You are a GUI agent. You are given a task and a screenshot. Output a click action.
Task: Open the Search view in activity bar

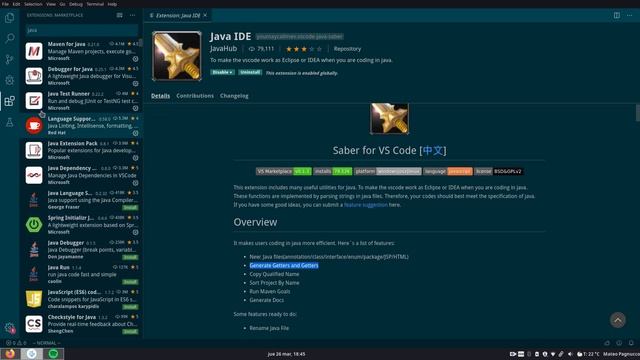(x=9, y=38)
